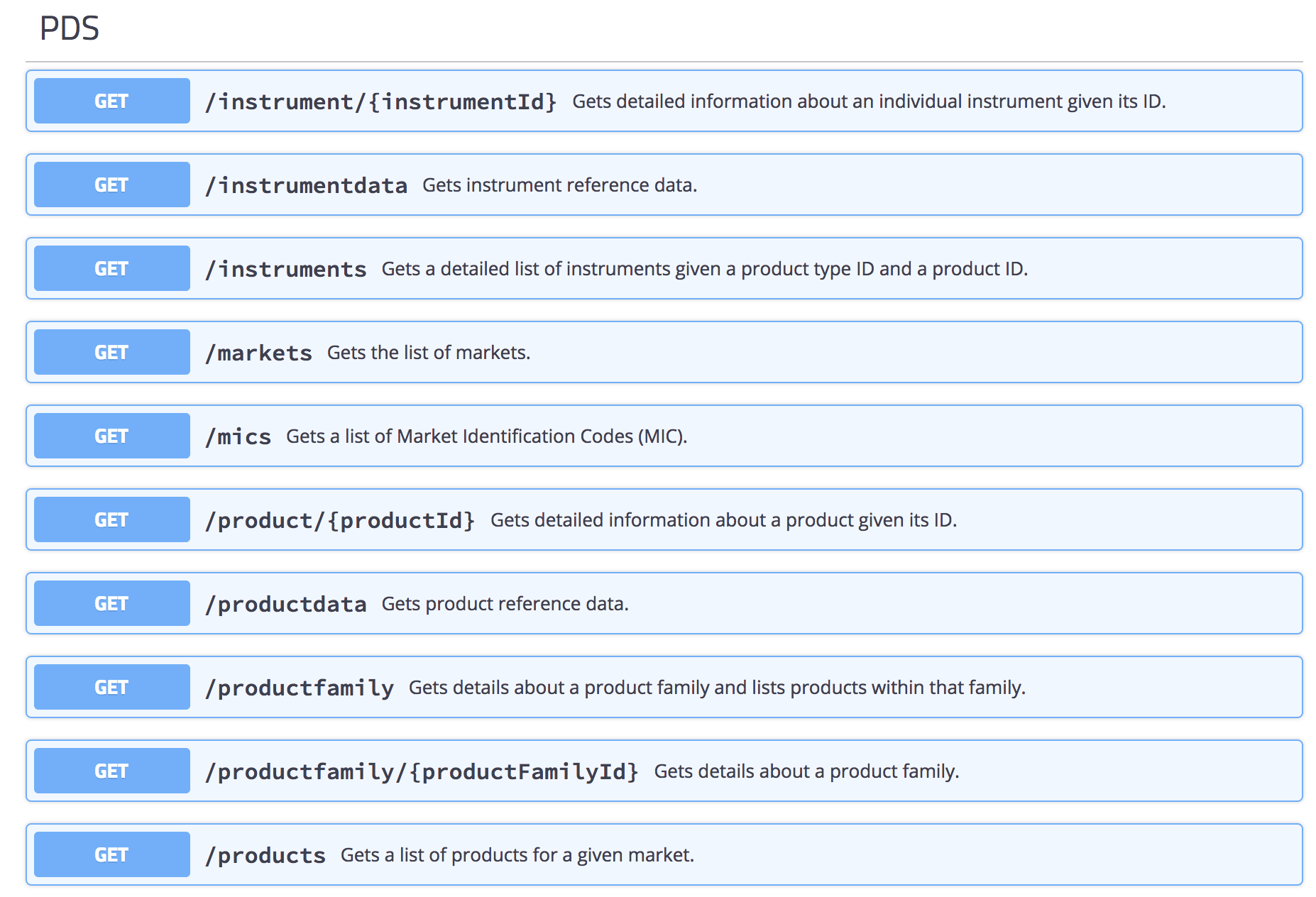1316x897 pixels.
Task: Click the GET badge for /instrumentdata
Action: pyautogui.click(x=111, y=185)
